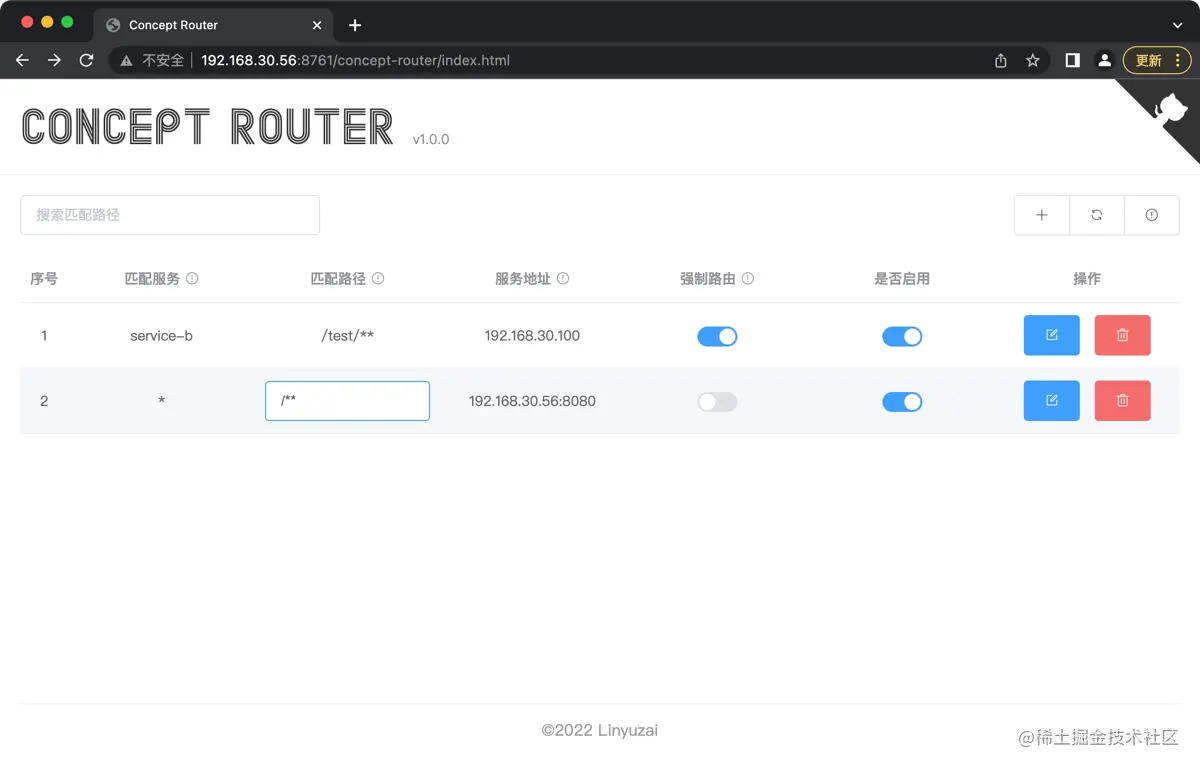The width and height of the screenshot is (1200, 769).
Task: Open a new browser tab
Action: tap(355, 25)
